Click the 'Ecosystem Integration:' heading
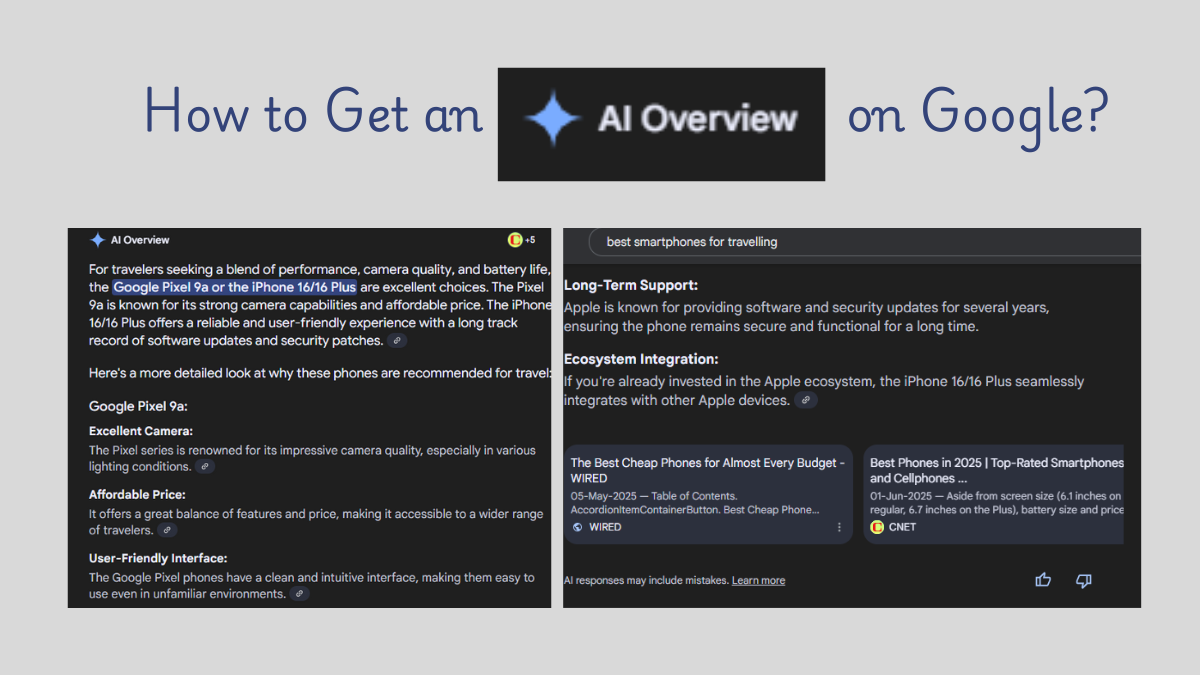The height and width of the screenshot is (675, 1200). [641, 359]
